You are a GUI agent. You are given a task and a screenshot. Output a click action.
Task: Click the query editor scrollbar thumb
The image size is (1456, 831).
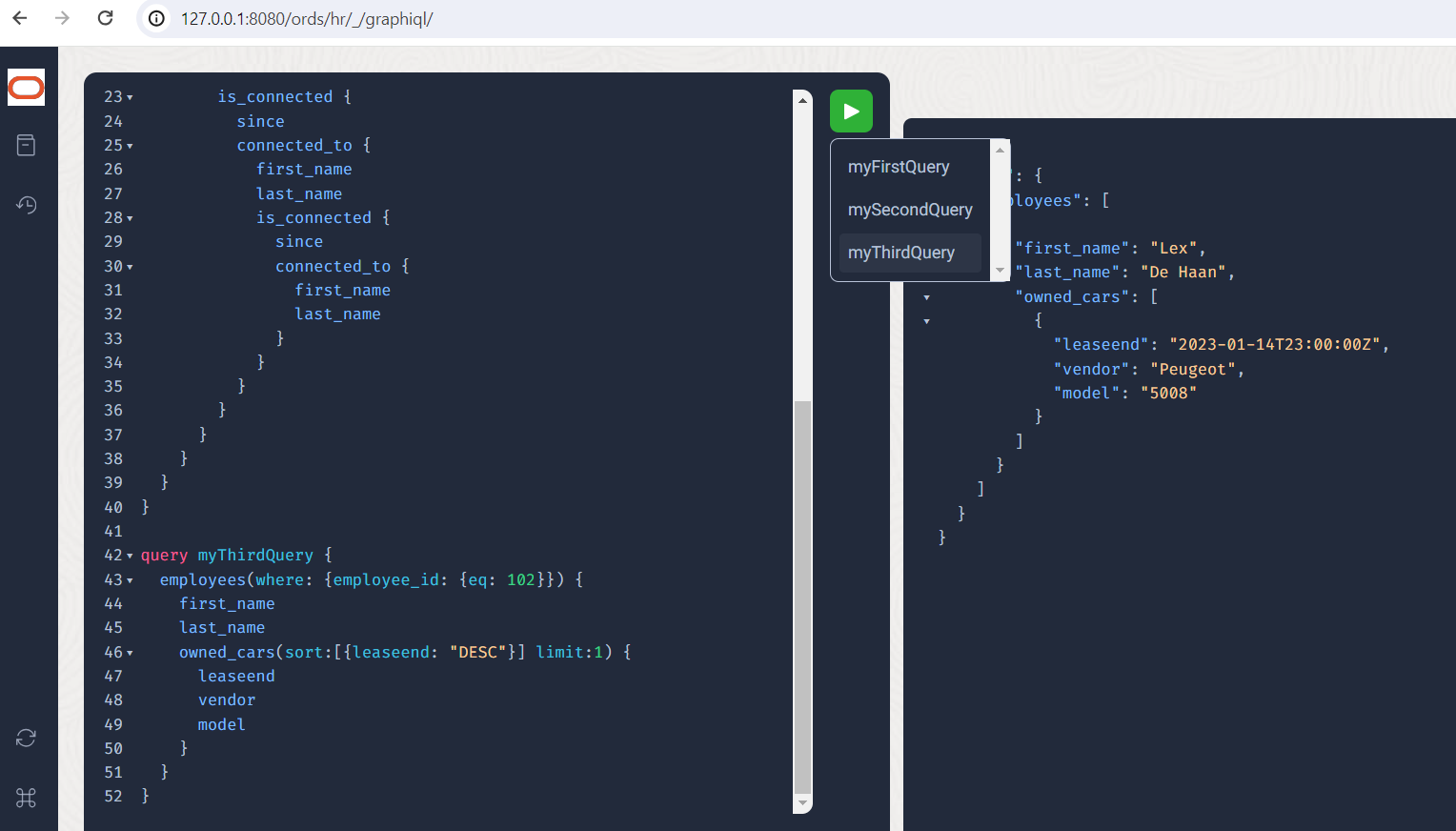tap(802, 597)
